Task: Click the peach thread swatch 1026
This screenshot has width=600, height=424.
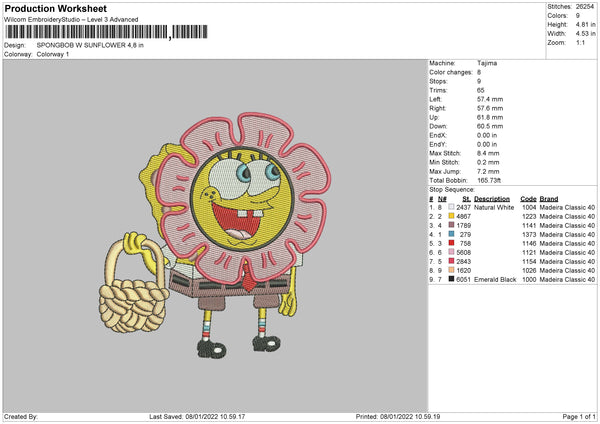Action: click(451, 270)
